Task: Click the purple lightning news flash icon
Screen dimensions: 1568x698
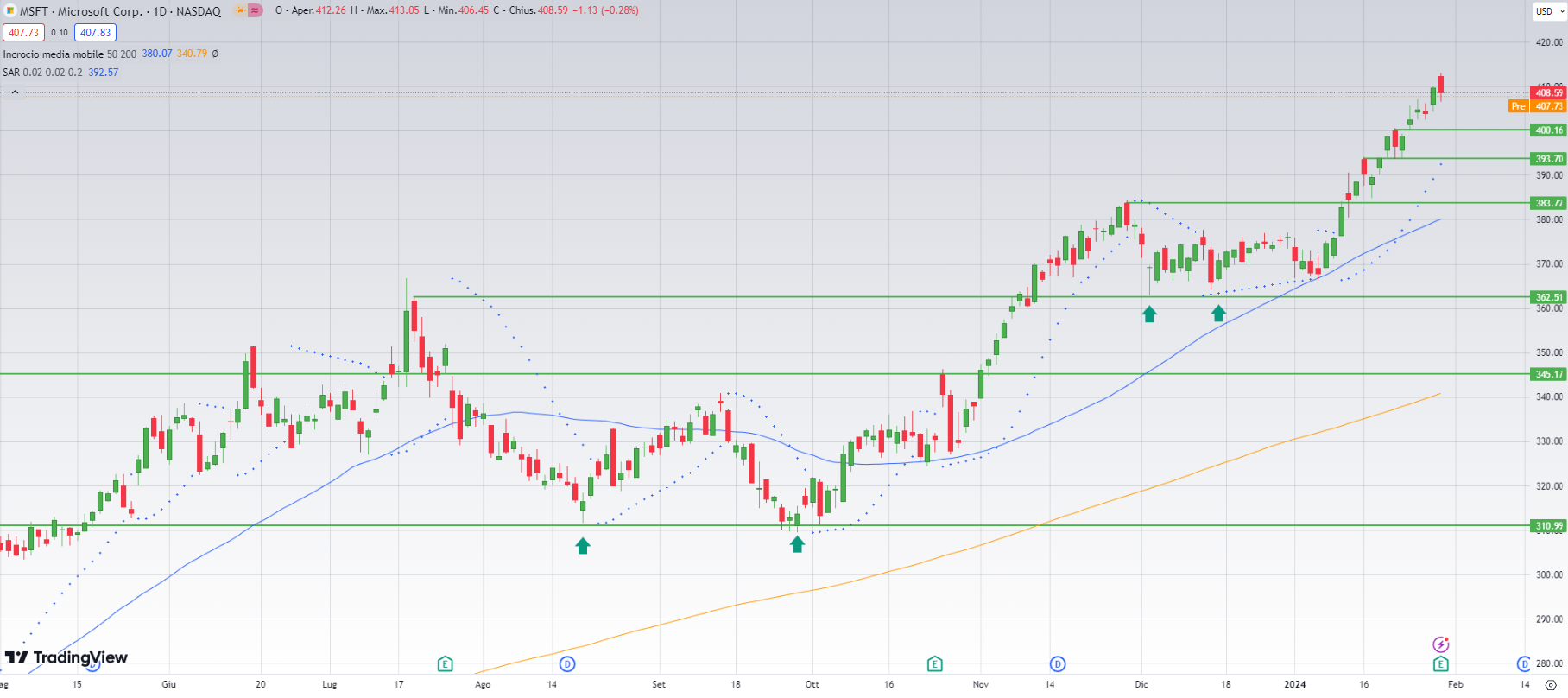Action: [x=1440, y=644]
